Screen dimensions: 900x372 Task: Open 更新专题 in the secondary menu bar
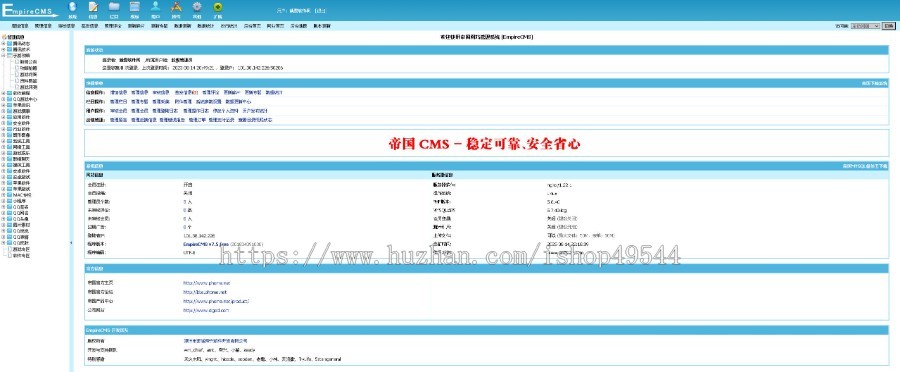point(160,26)
